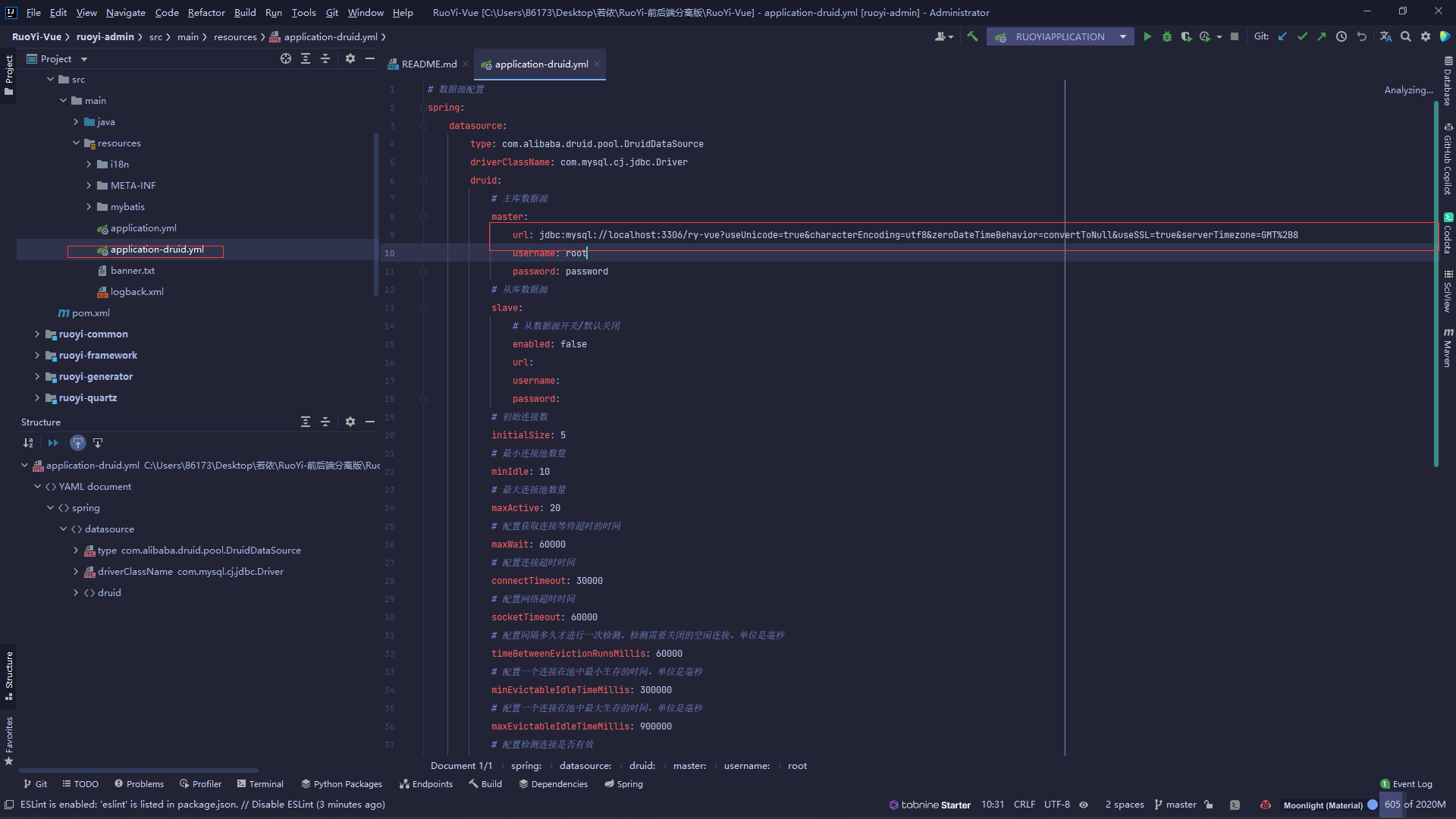Screen dimensions: 1456x819
Task: Rollback changes with the undo arrow icon
Action: (x=1361, y=36)
